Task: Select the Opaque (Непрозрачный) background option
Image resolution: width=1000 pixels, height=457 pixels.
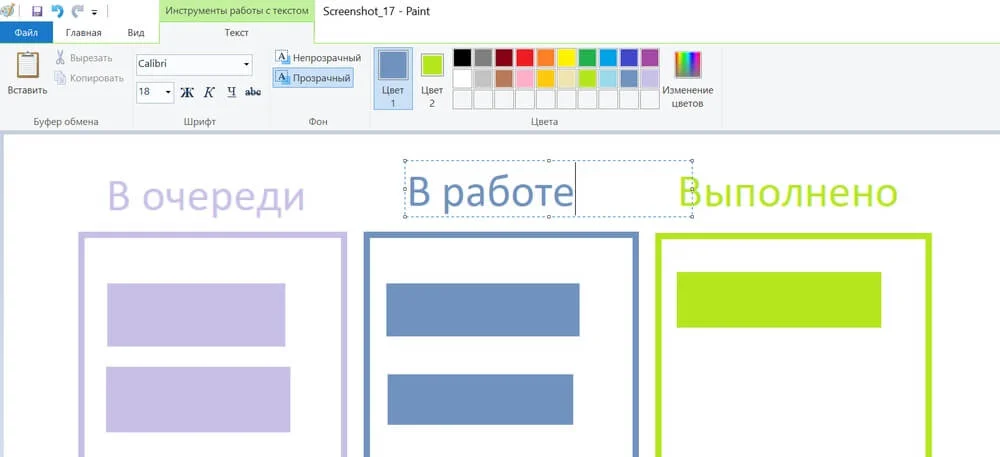Action: 318,57
